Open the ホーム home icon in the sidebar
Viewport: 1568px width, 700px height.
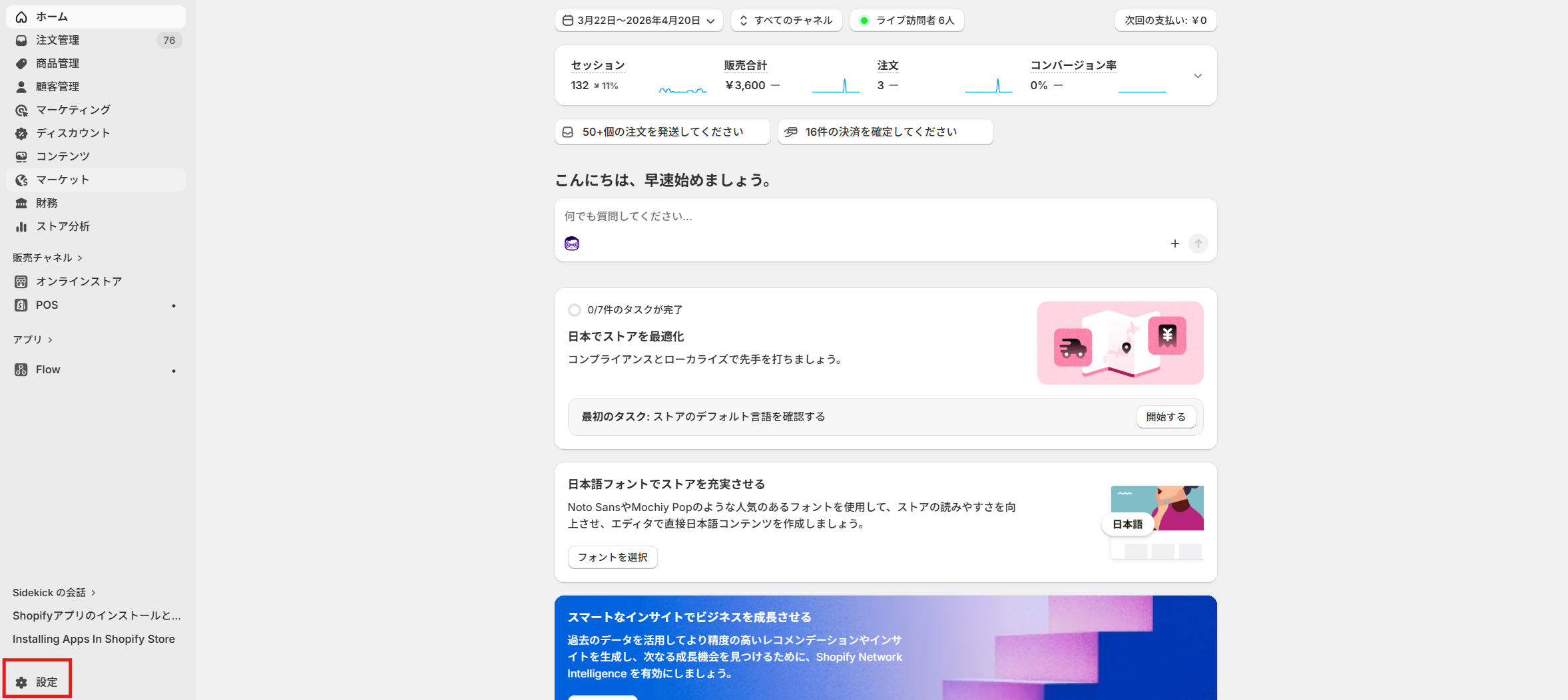[x=21, y=17]
